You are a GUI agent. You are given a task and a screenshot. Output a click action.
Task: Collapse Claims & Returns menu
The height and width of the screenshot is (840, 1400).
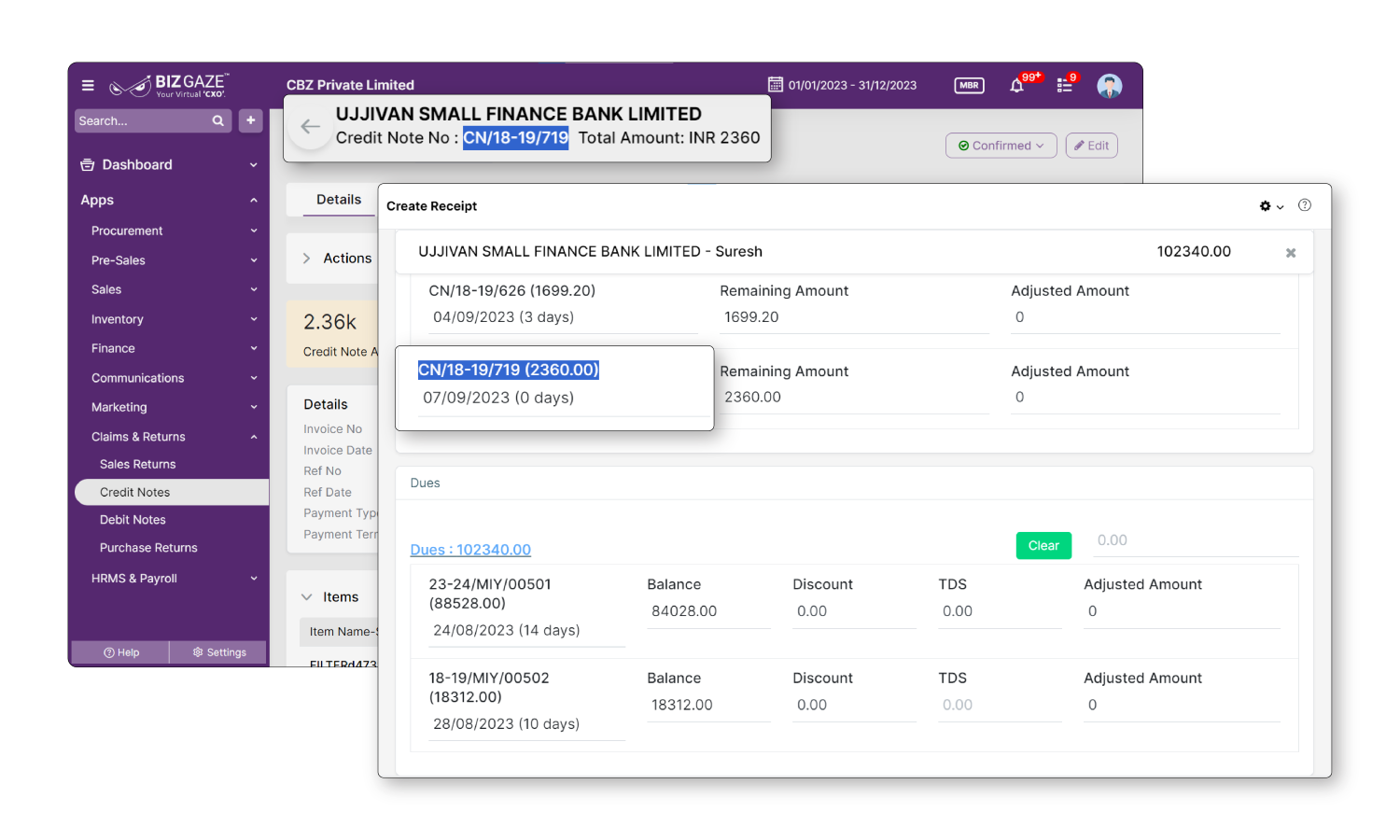253,437
